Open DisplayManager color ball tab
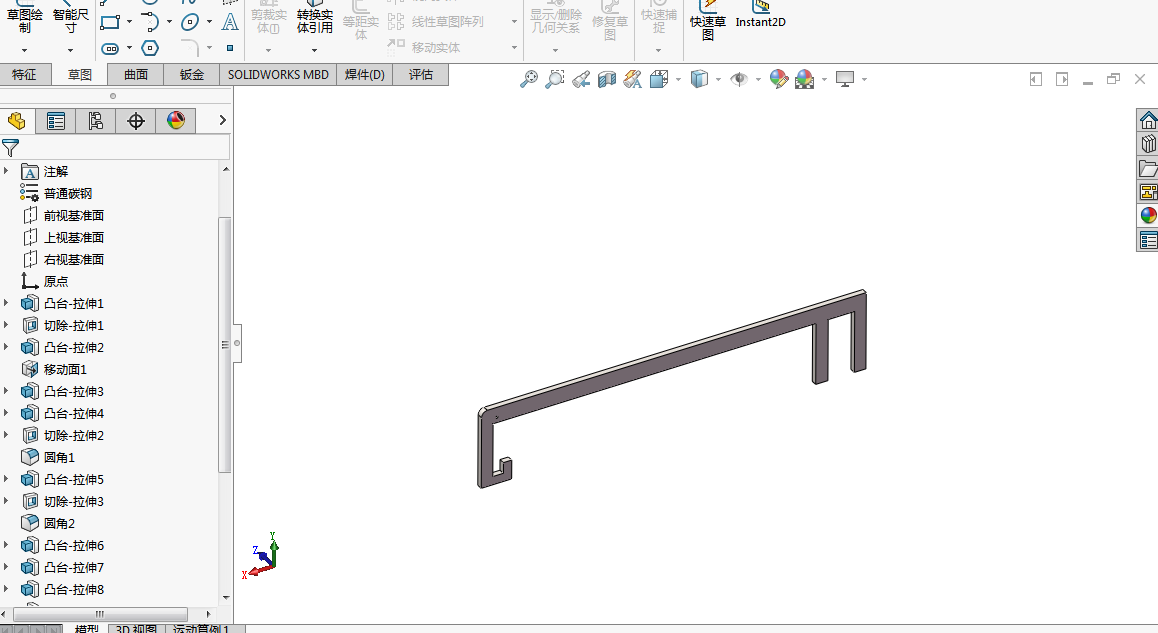 [x=176, y=120]
